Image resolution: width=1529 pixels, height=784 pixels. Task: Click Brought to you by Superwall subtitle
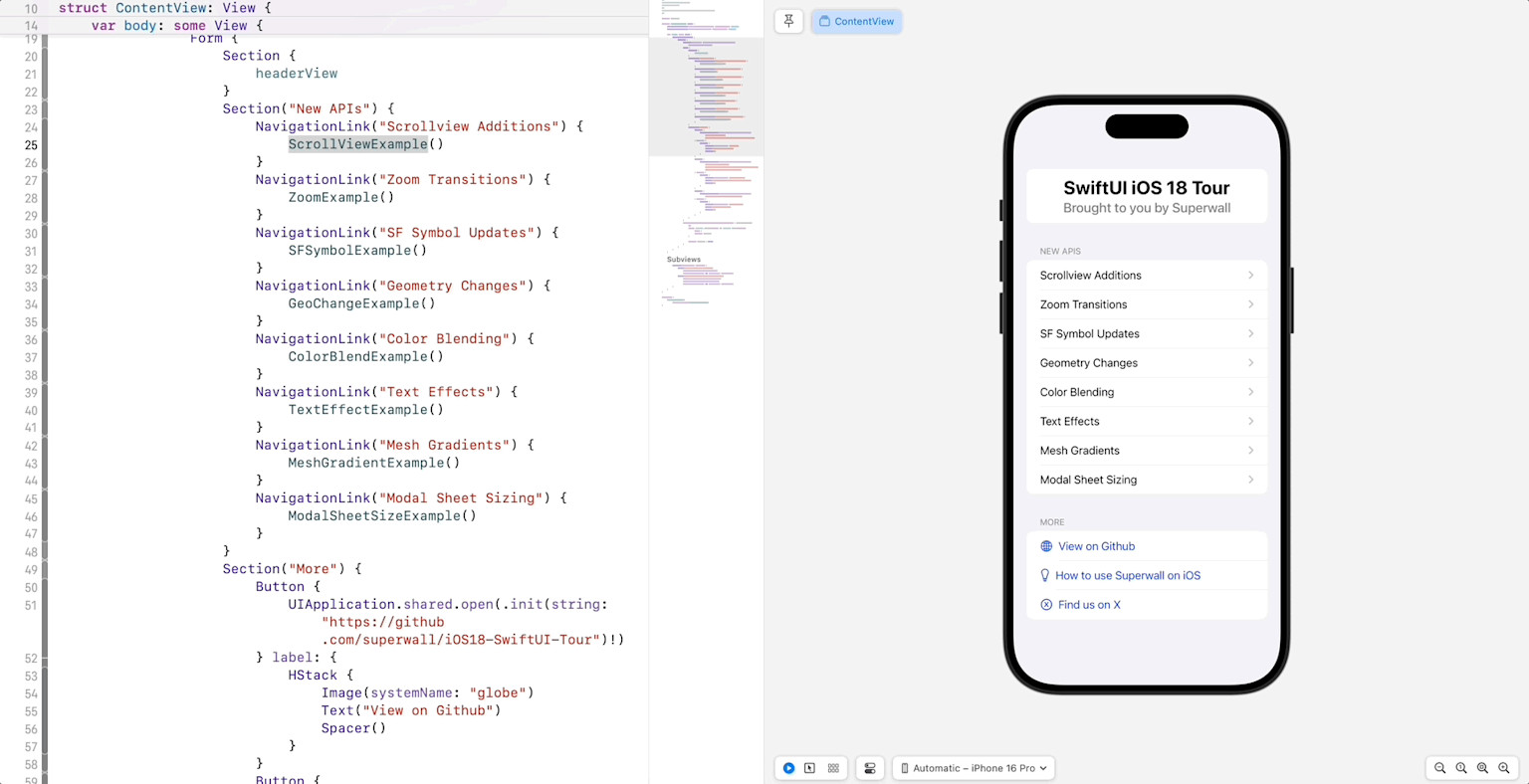pyautogui.click(x=1147, y=208)
